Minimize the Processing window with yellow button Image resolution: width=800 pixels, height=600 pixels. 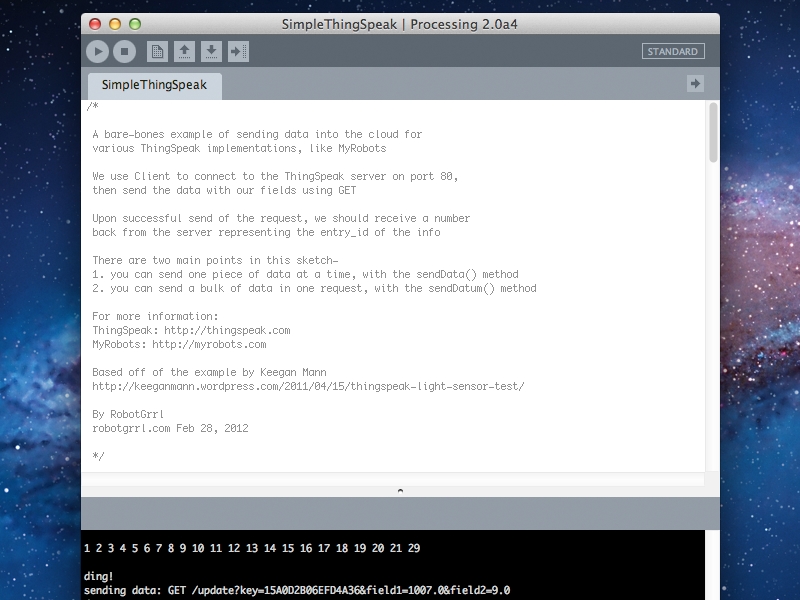click(115, 24)
